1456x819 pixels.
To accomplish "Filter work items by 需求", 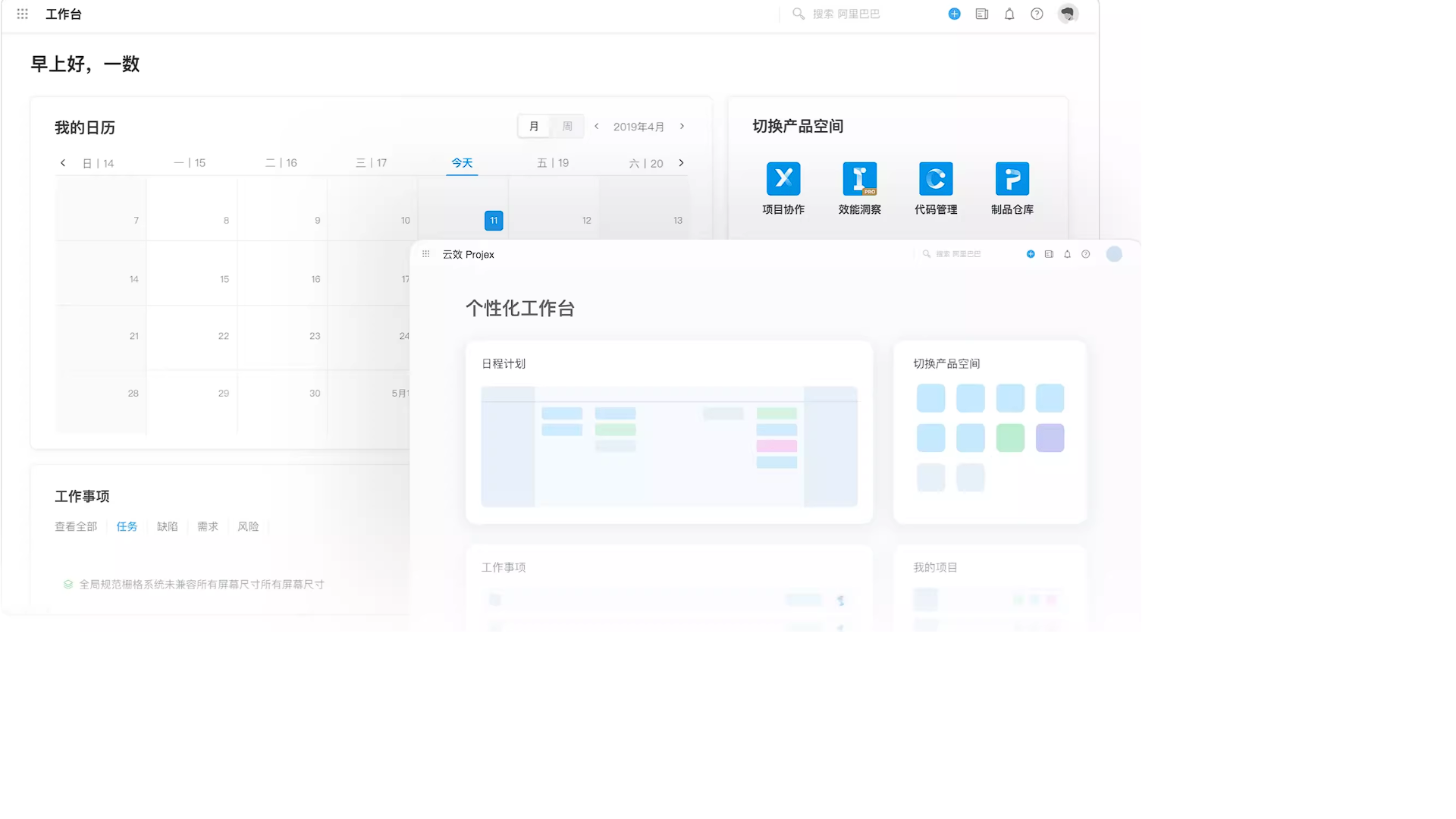I will (208, 527).
